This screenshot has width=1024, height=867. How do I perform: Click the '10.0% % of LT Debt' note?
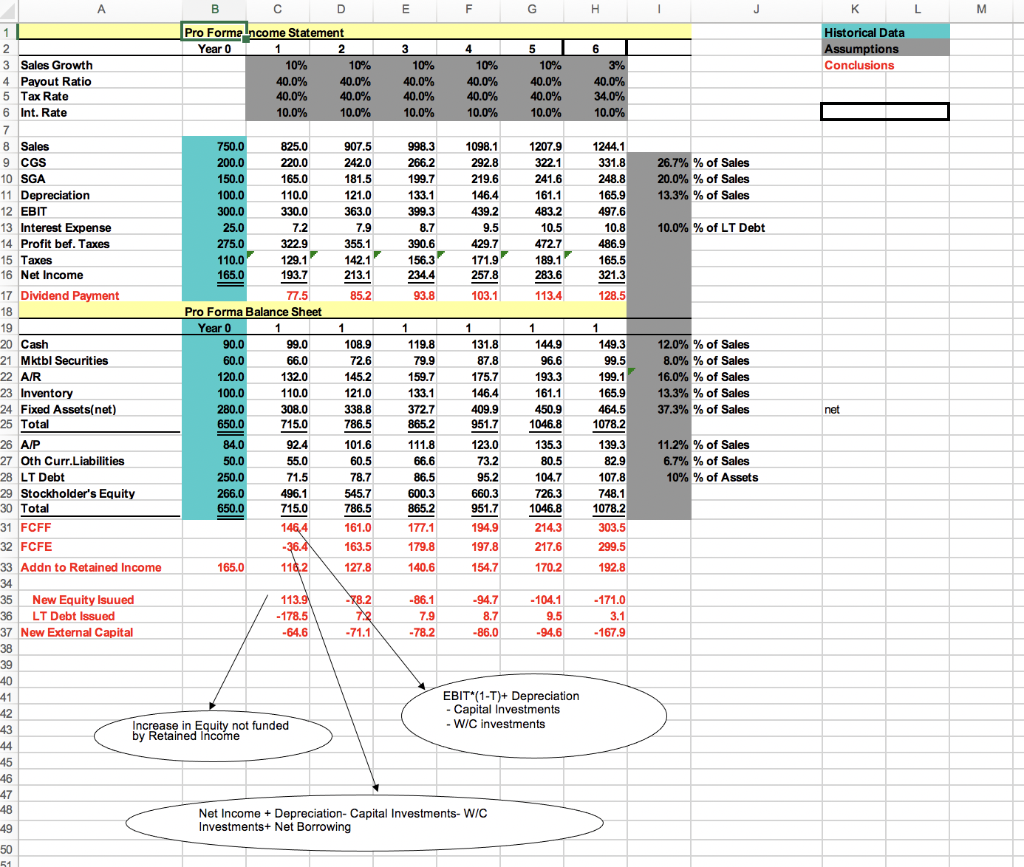point(711,228)
